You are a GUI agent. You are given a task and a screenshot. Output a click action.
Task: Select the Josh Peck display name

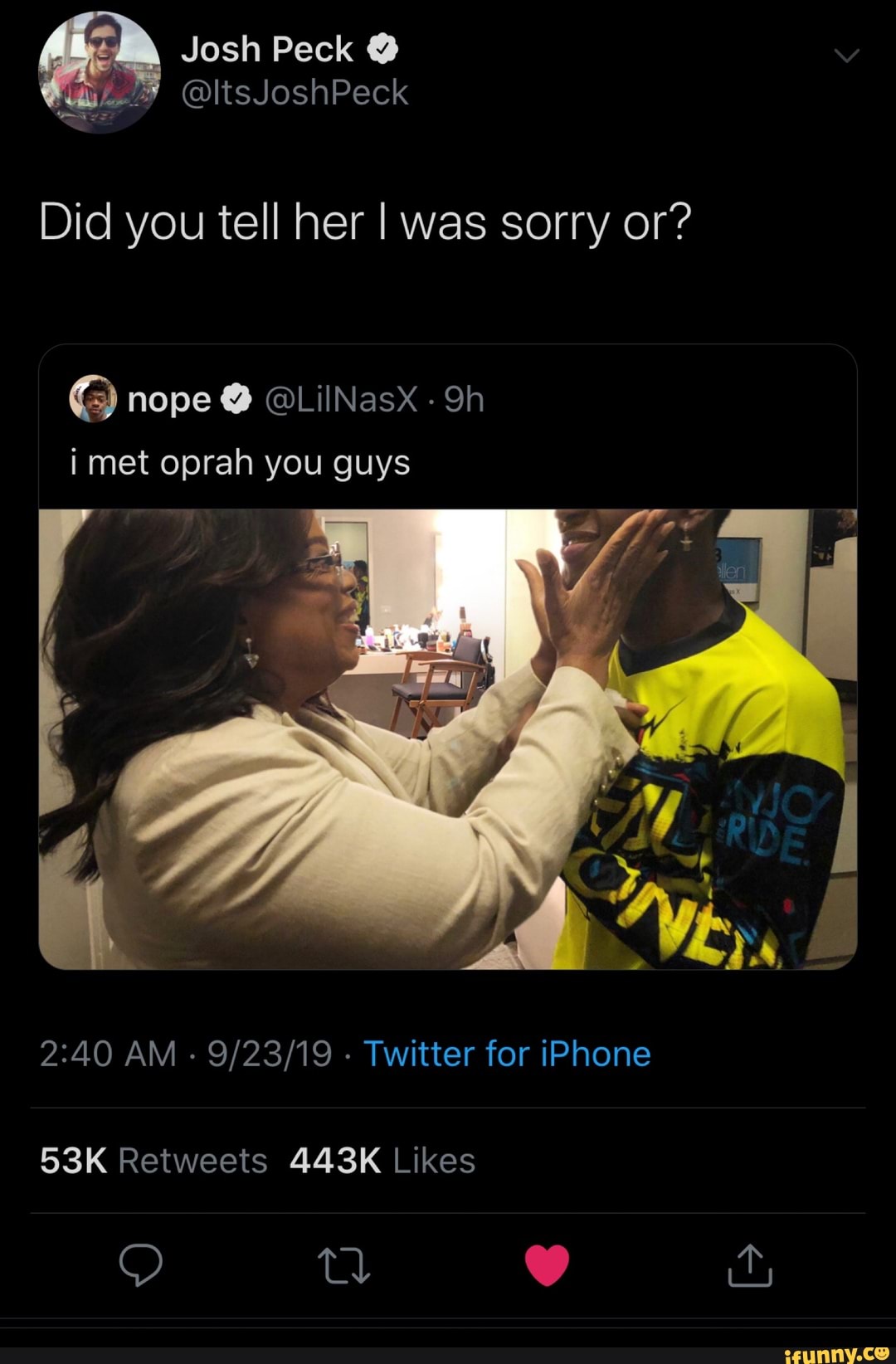[x=266, y=50]
